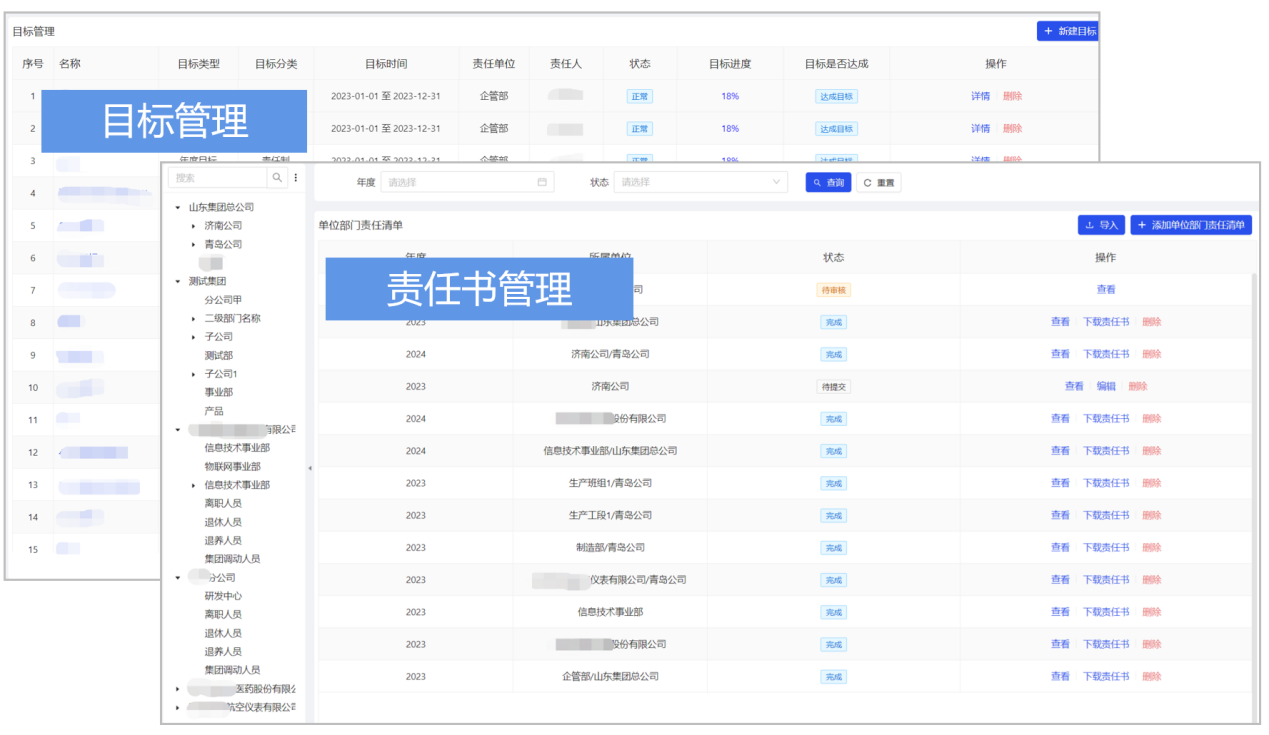Click 删除 in row 1 of 目标管理

tap(1012, 97)
